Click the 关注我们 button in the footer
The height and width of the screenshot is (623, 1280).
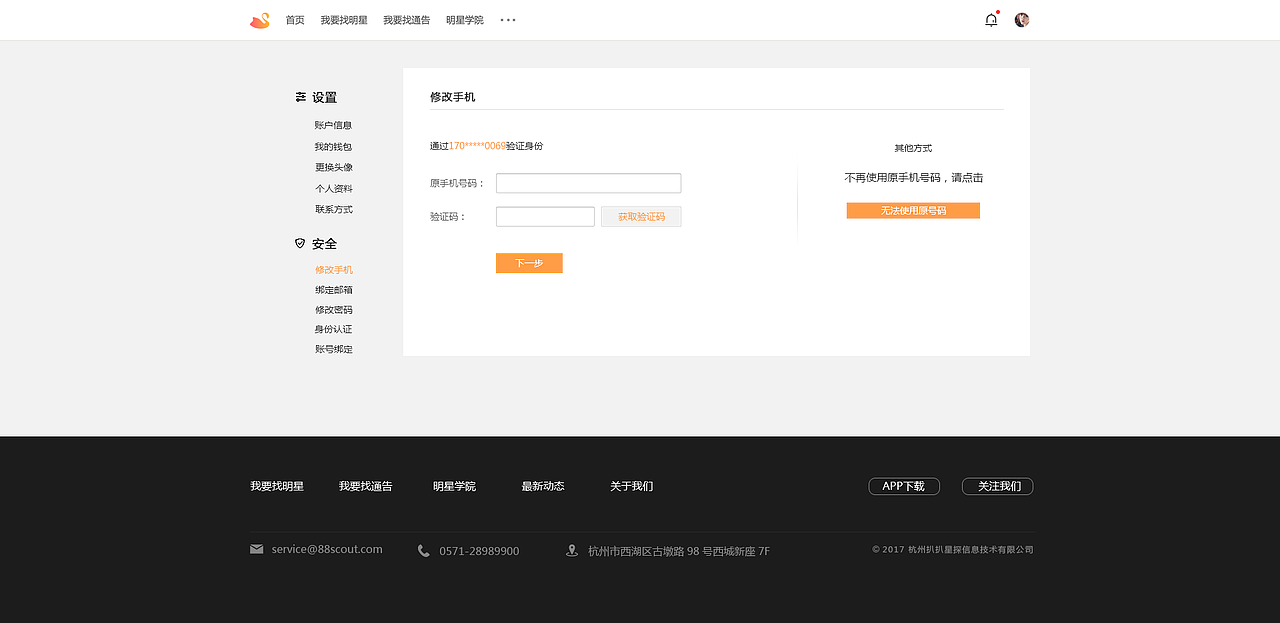996,485
